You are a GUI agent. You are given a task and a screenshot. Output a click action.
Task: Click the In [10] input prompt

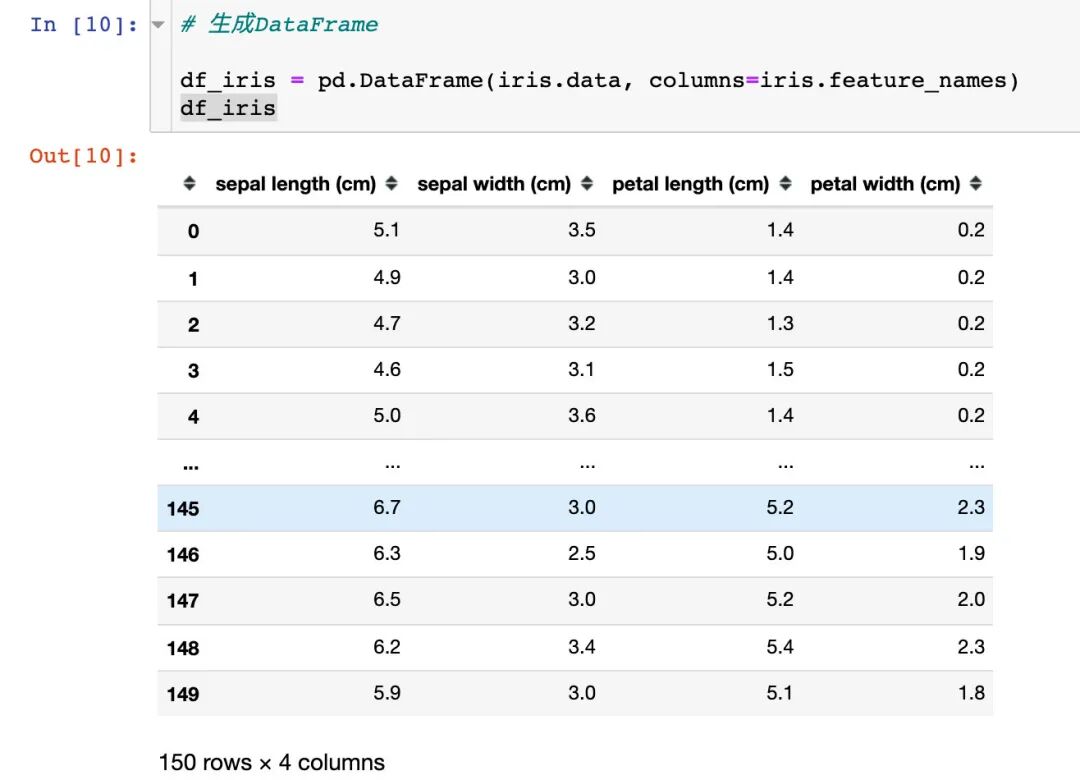coord(83,25)
